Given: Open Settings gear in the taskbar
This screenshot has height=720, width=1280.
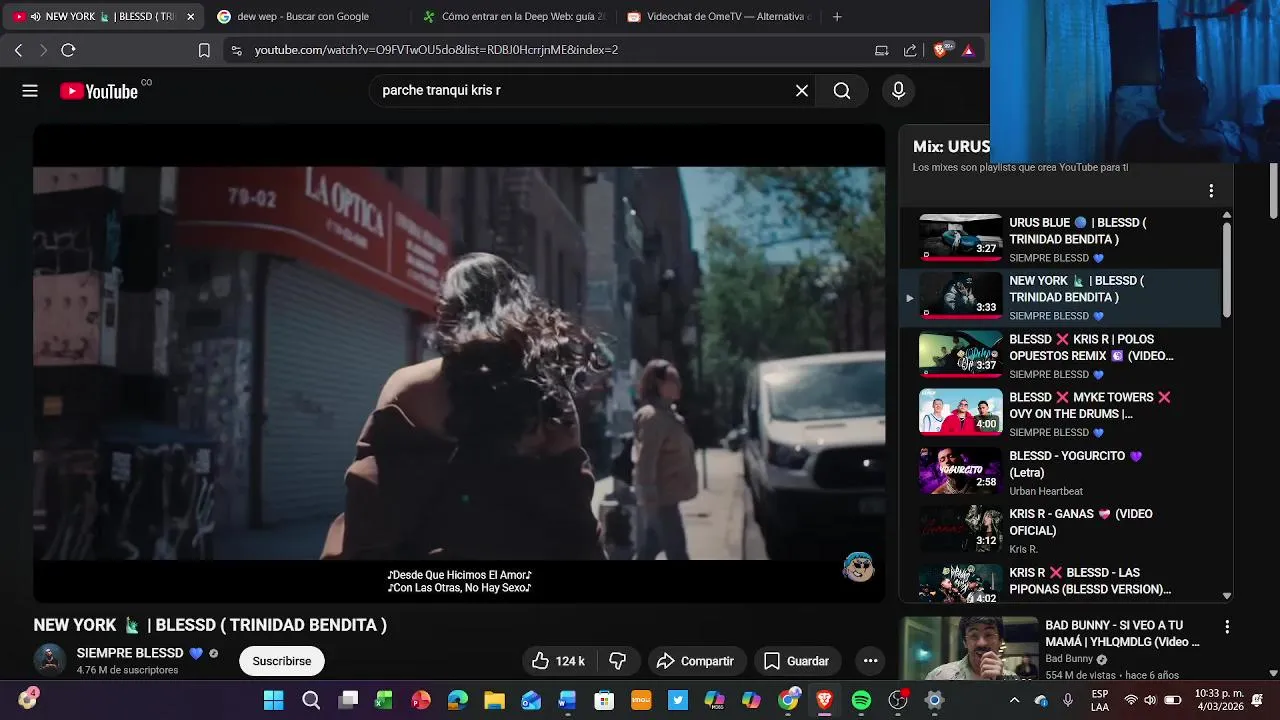Looking at the screenshot, I should pyautogui.click(x=934, y=700).
